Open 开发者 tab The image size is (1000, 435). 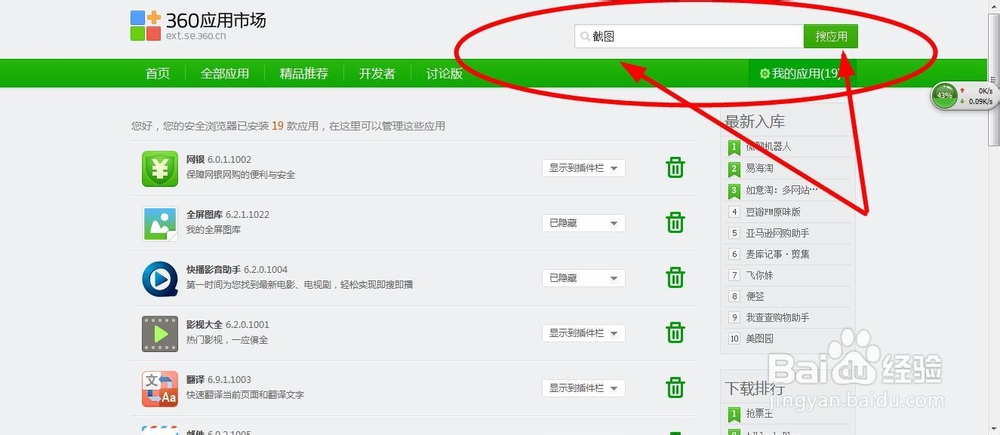coord(377,74)
